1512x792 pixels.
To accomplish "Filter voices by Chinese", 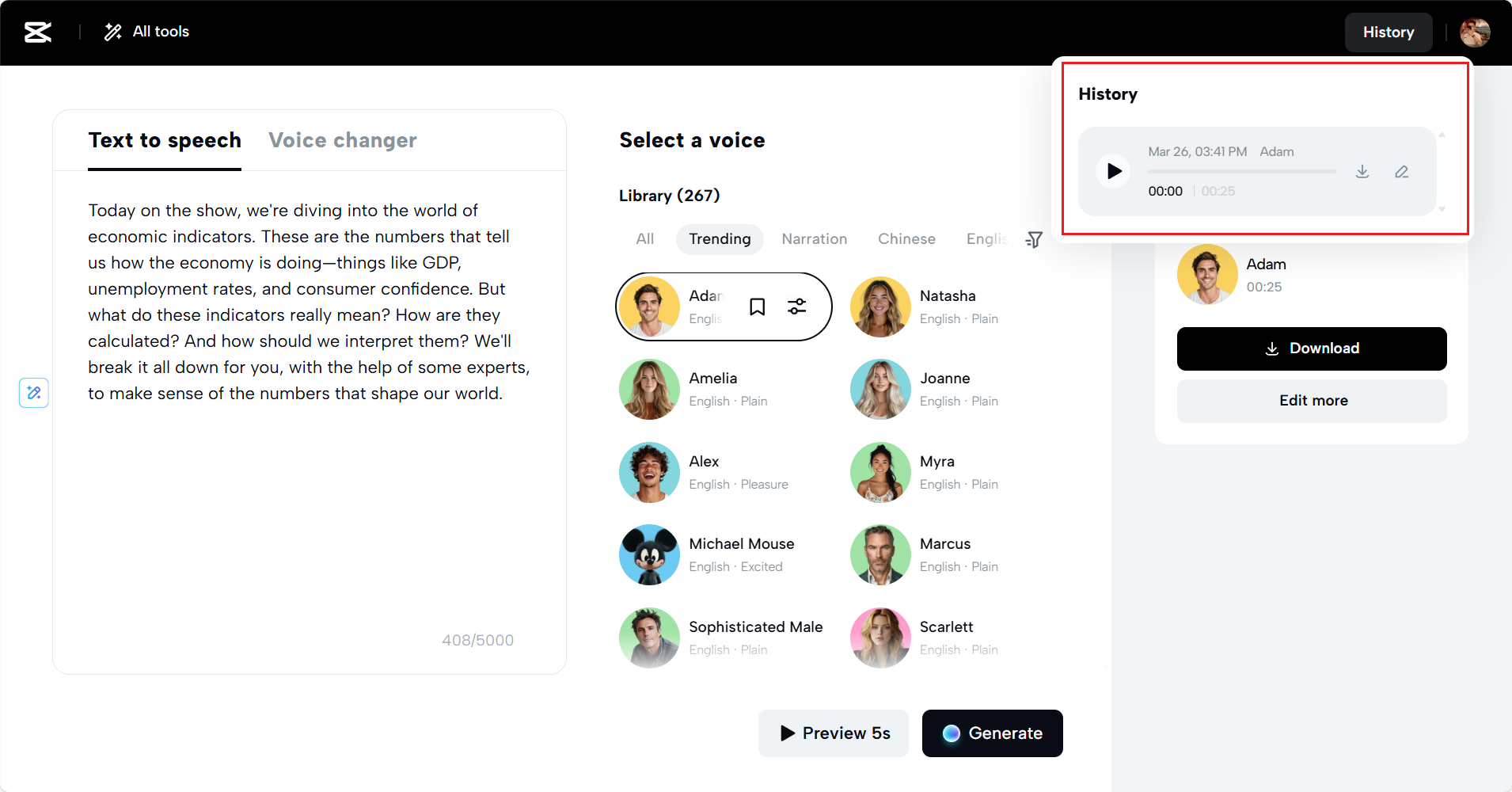I will click(906, 238).
